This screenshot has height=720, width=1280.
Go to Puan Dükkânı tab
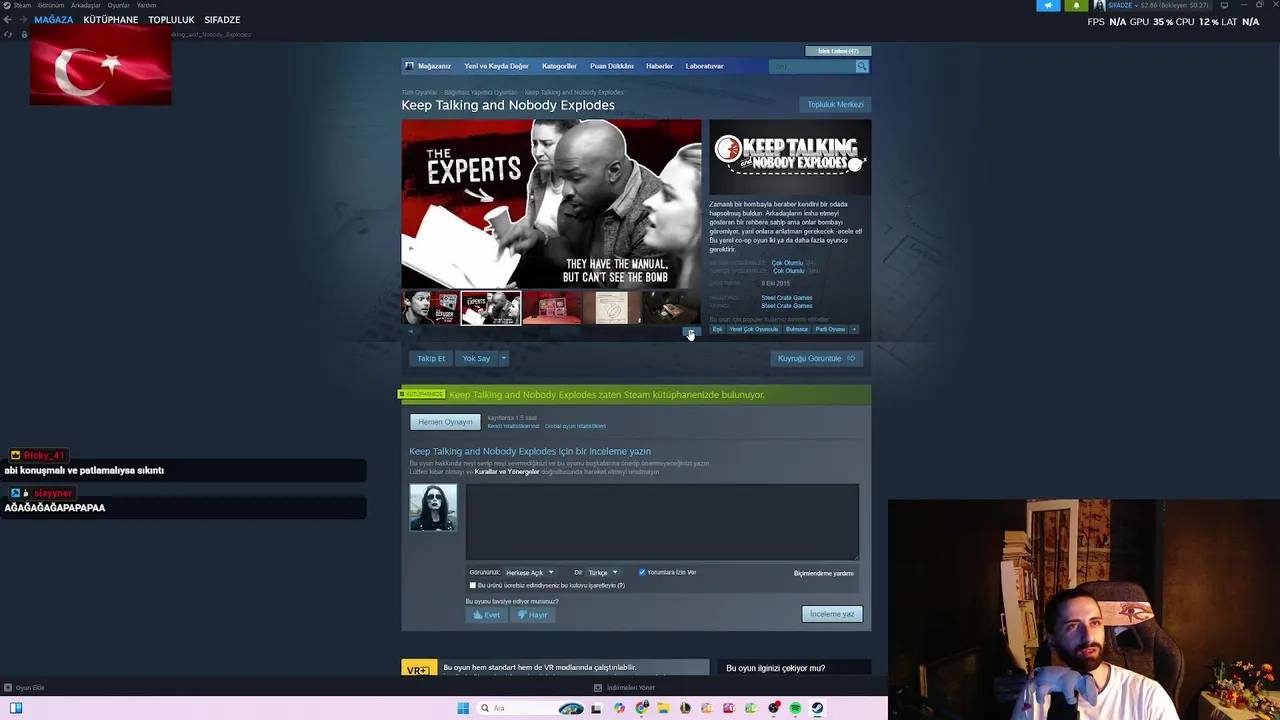point(611,66)
